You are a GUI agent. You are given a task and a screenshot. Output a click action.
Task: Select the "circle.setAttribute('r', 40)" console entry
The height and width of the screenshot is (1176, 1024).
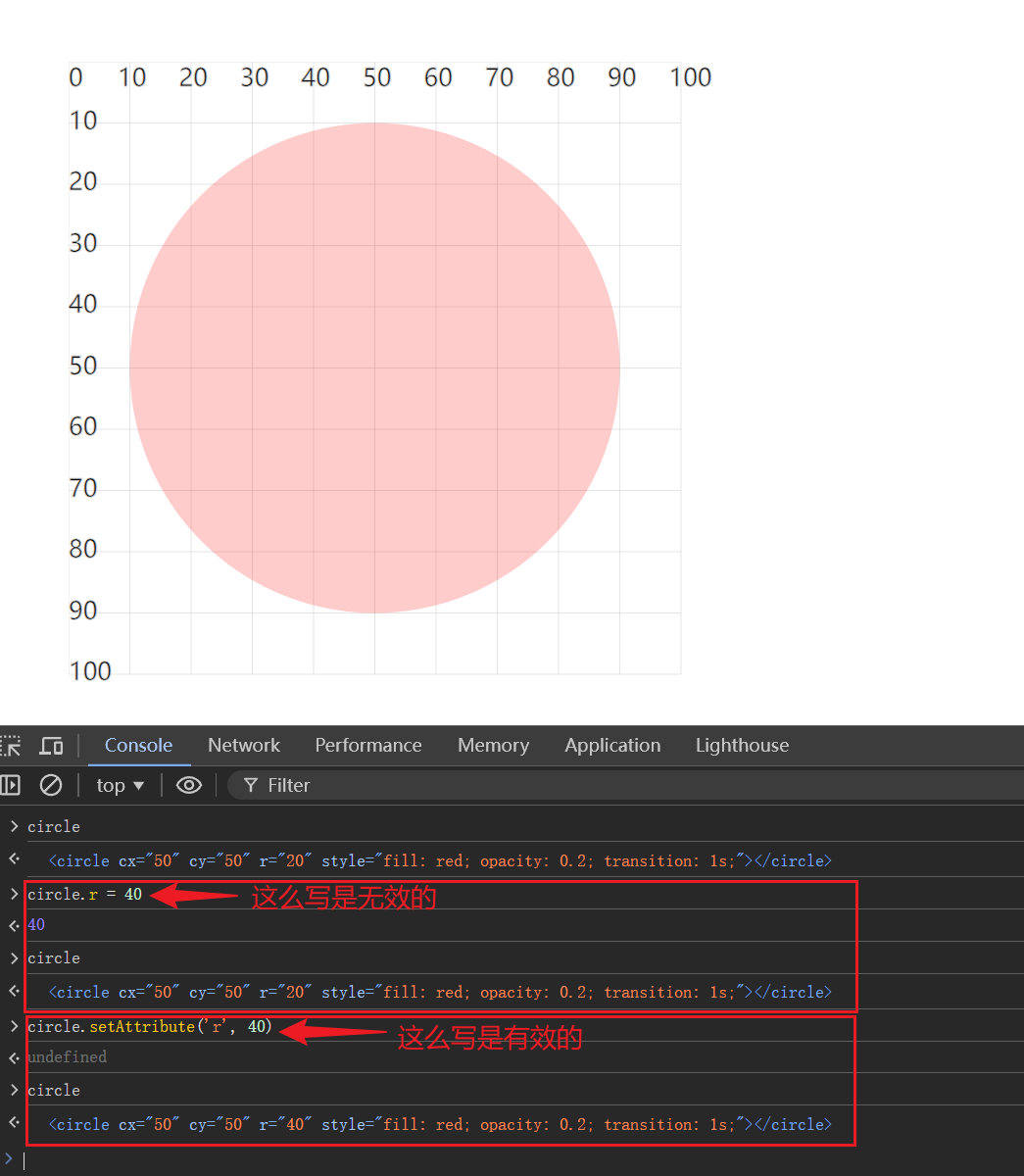(x=150, y=1026)
